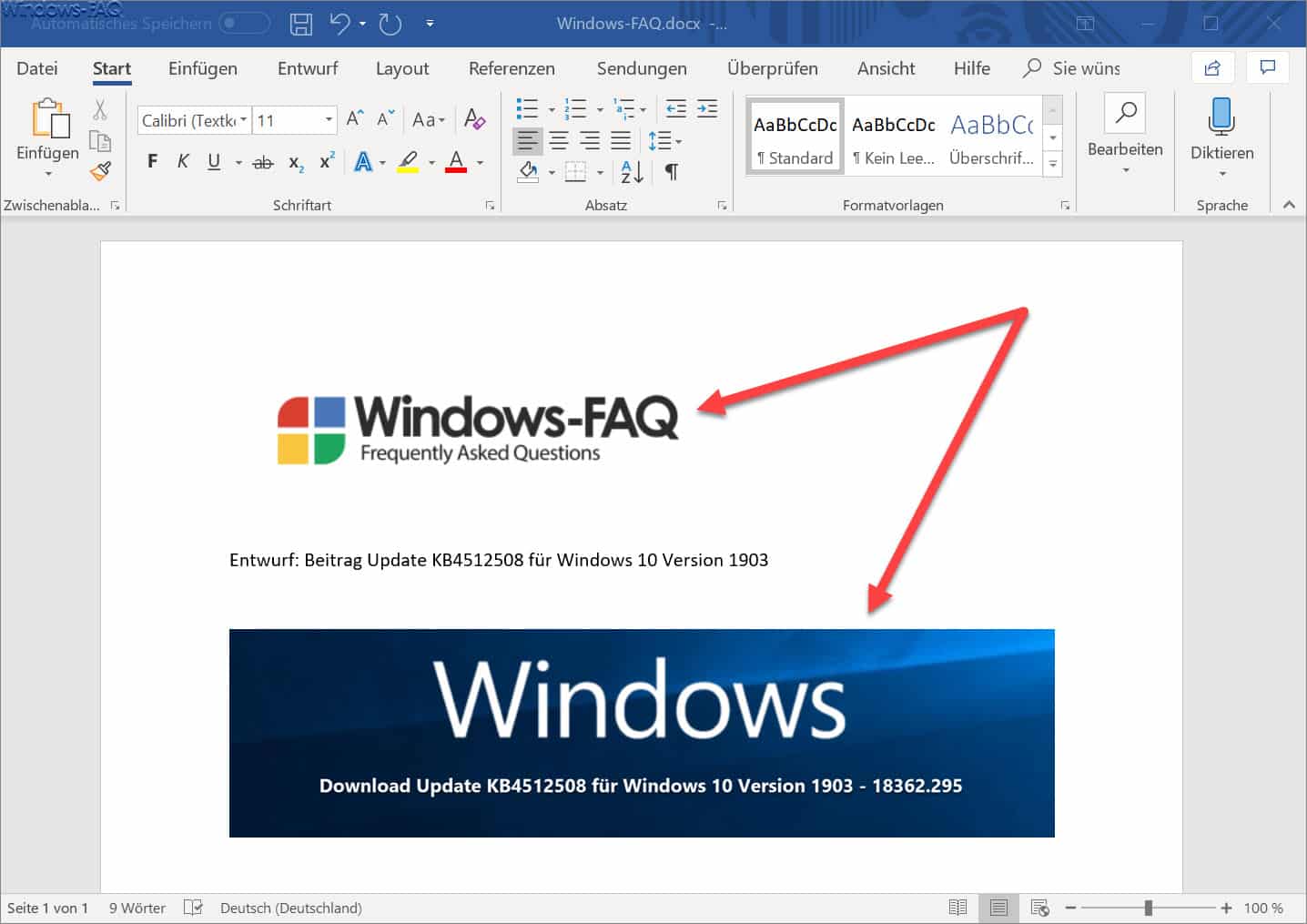The height and width of the screenshot is (924, 1307).
Task: Open the font color dropdown arrow
Action: coord(480,163)
